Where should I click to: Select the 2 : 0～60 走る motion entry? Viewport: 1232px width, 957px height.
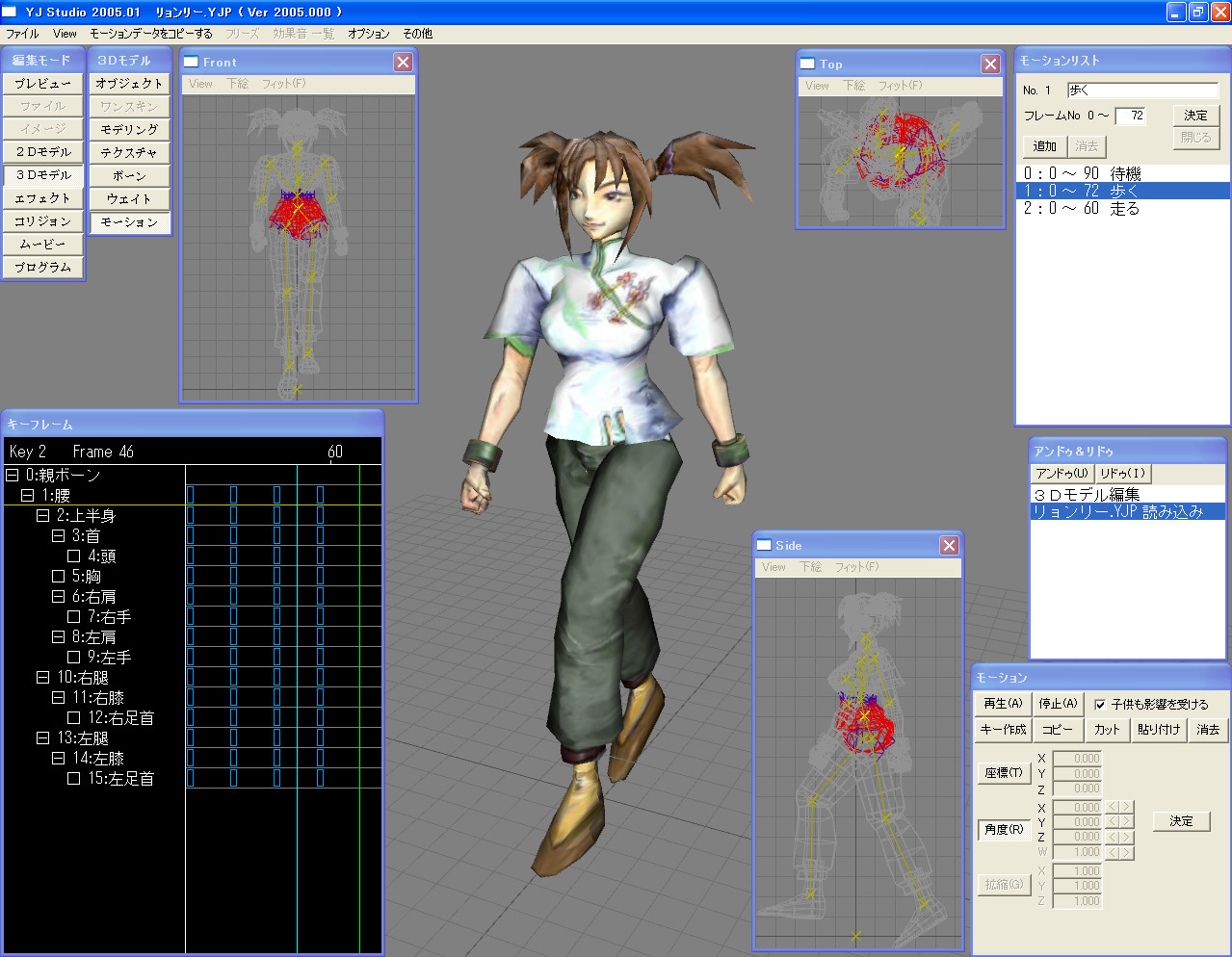(1122, 208)
